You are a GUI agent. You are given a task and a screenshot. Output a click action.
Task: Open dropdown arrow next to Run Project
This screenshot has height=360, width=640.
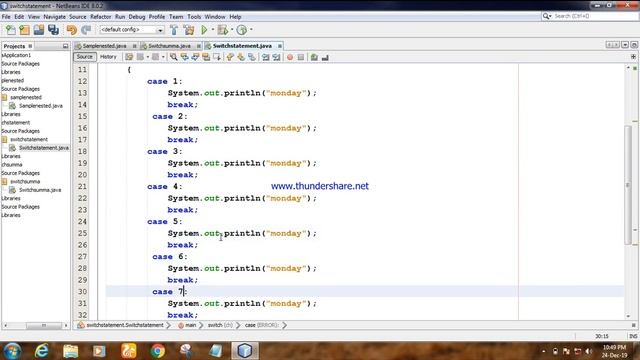click(213, 29)
